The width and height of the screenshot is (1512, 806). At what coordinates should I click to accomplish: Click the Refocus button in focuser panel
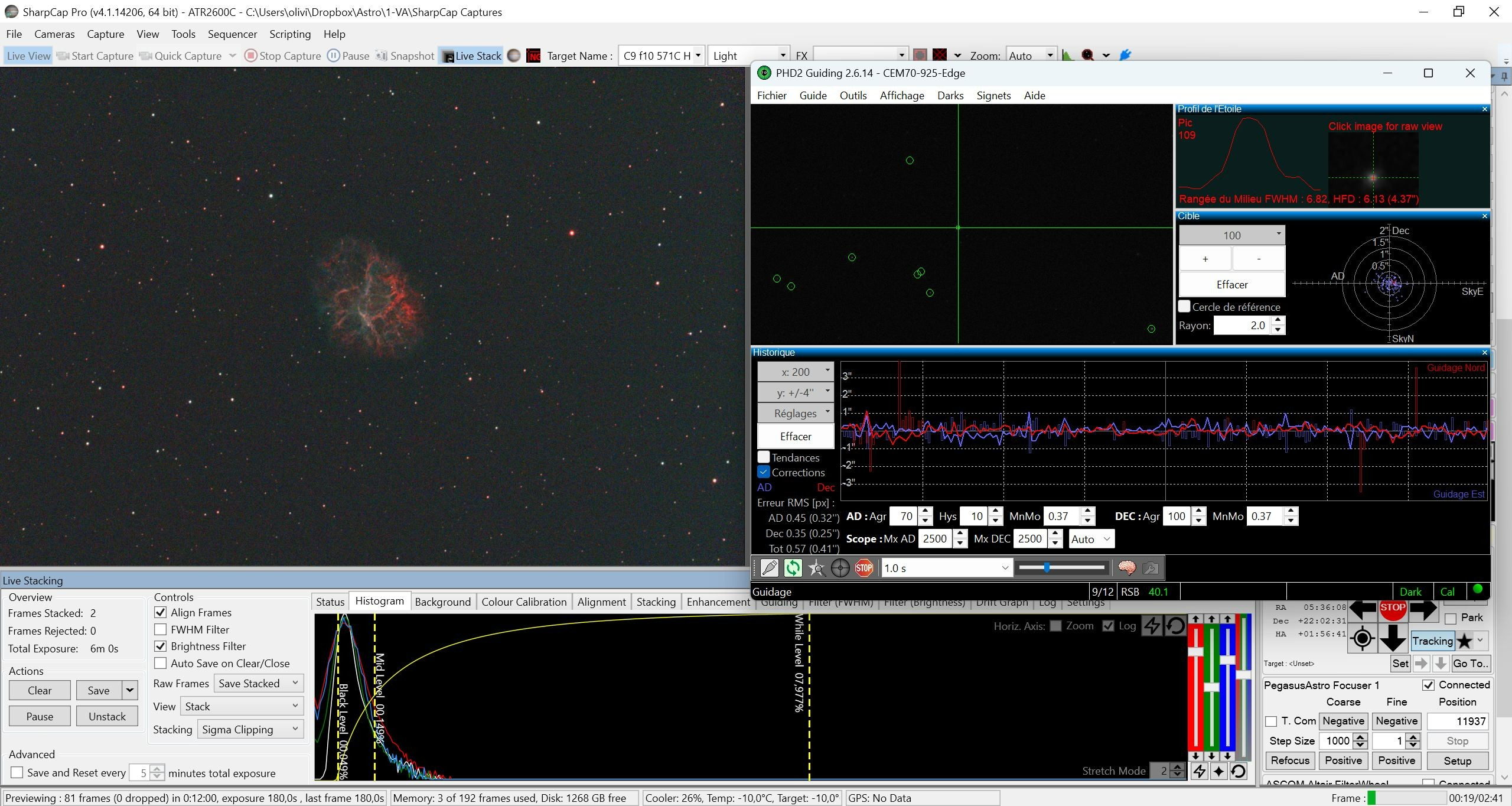tap(1290, 761)
